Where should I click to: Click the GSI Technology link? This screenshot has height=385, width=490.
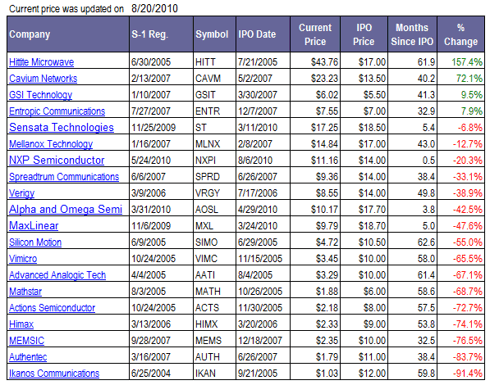(41, 95)
